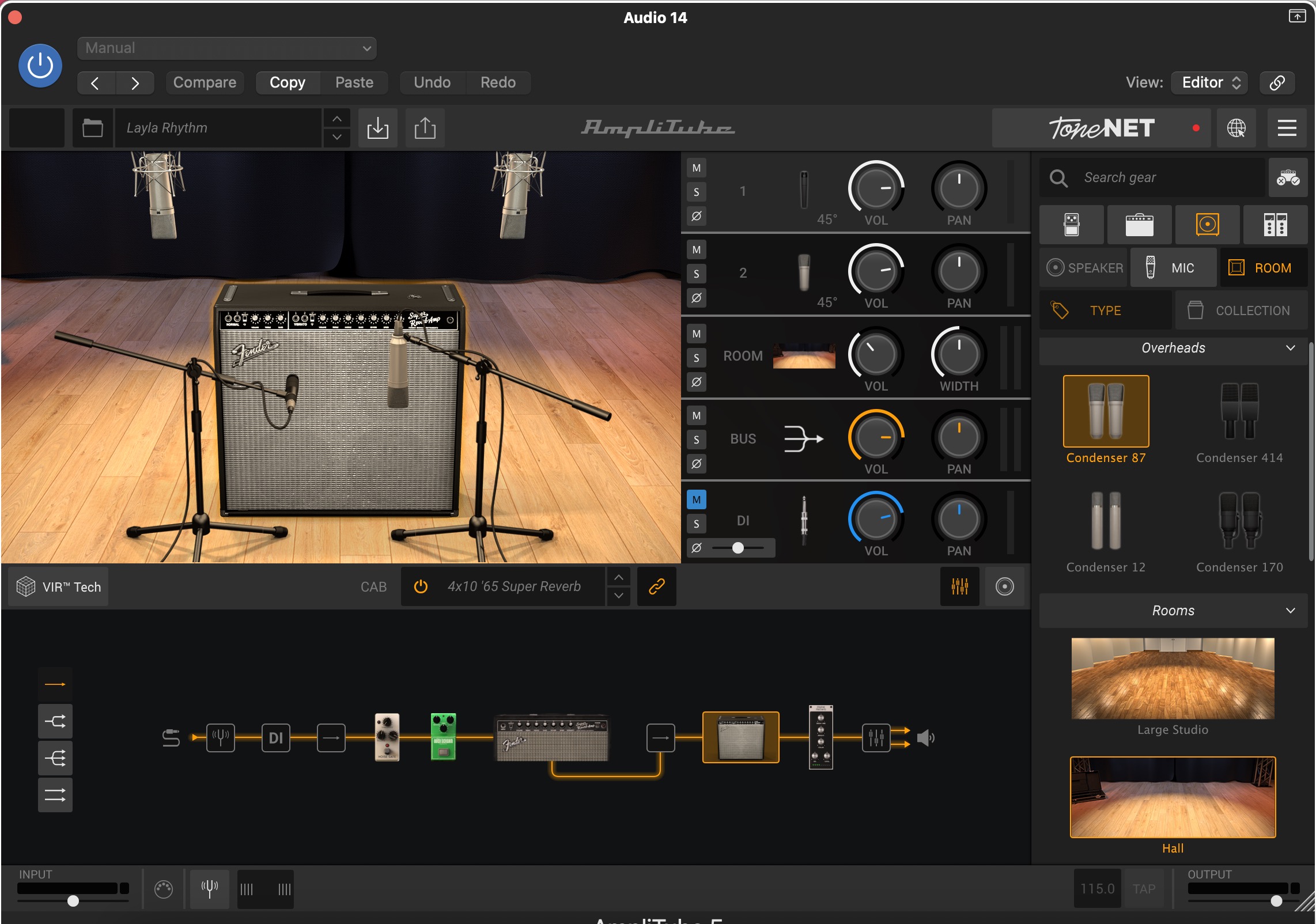Select the white noise gate pedal

pyautogui.click(x=387, y=737)
